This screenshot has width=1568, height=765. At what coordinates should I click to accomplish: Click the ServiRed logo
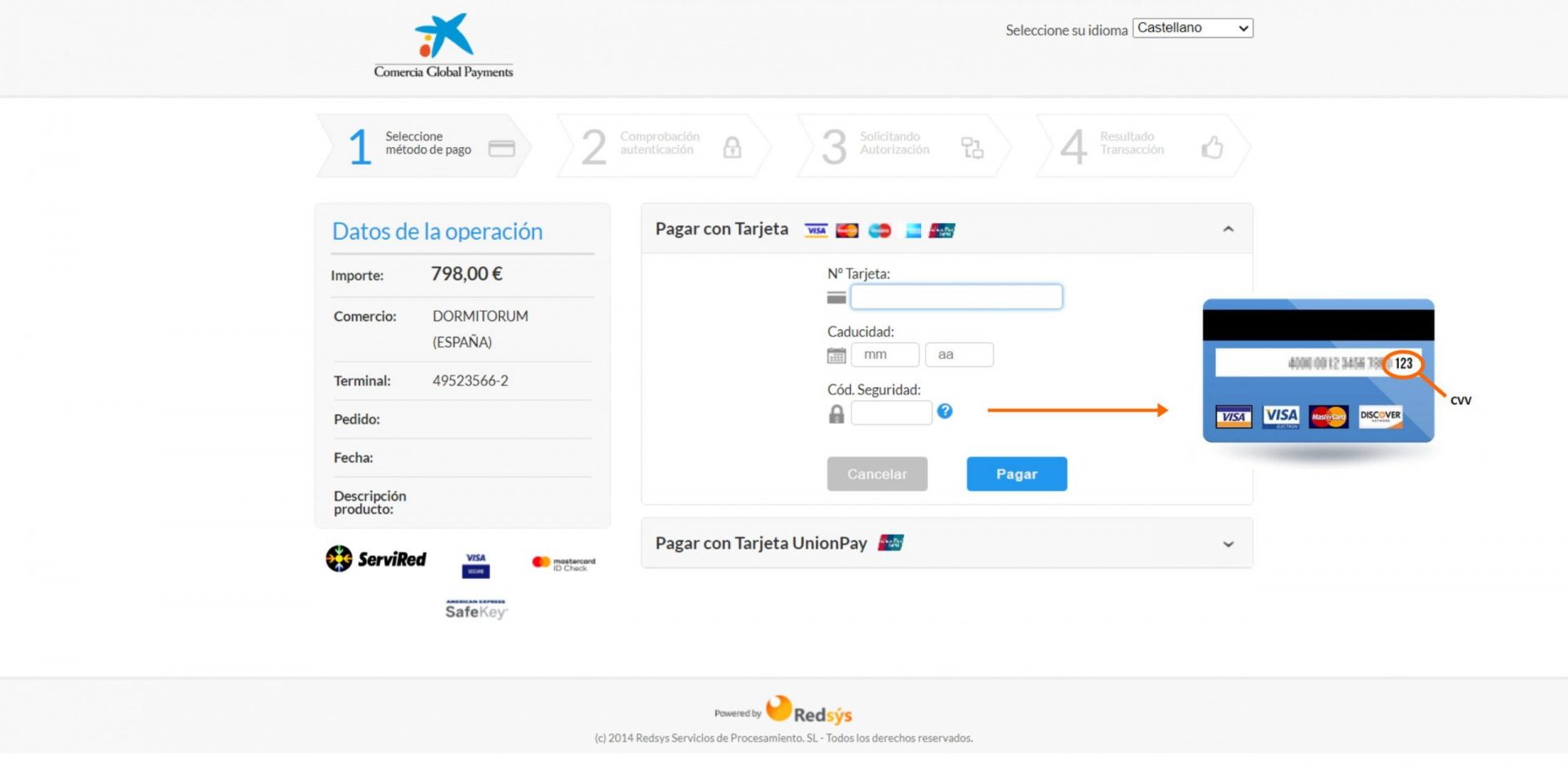click(376, 559)
